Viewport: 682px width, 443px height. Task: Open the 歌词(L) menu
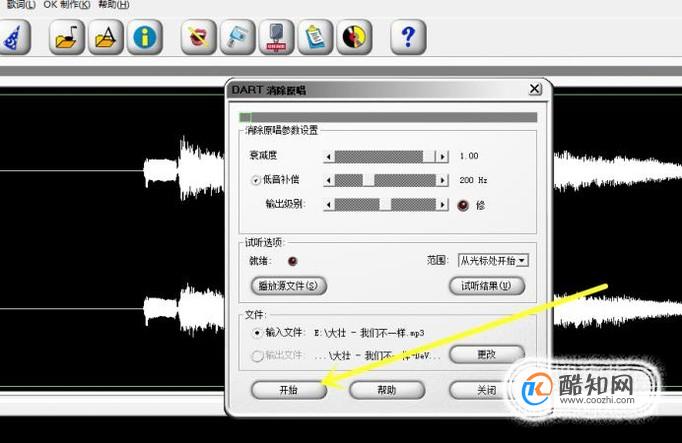click(x=20, y=4)
